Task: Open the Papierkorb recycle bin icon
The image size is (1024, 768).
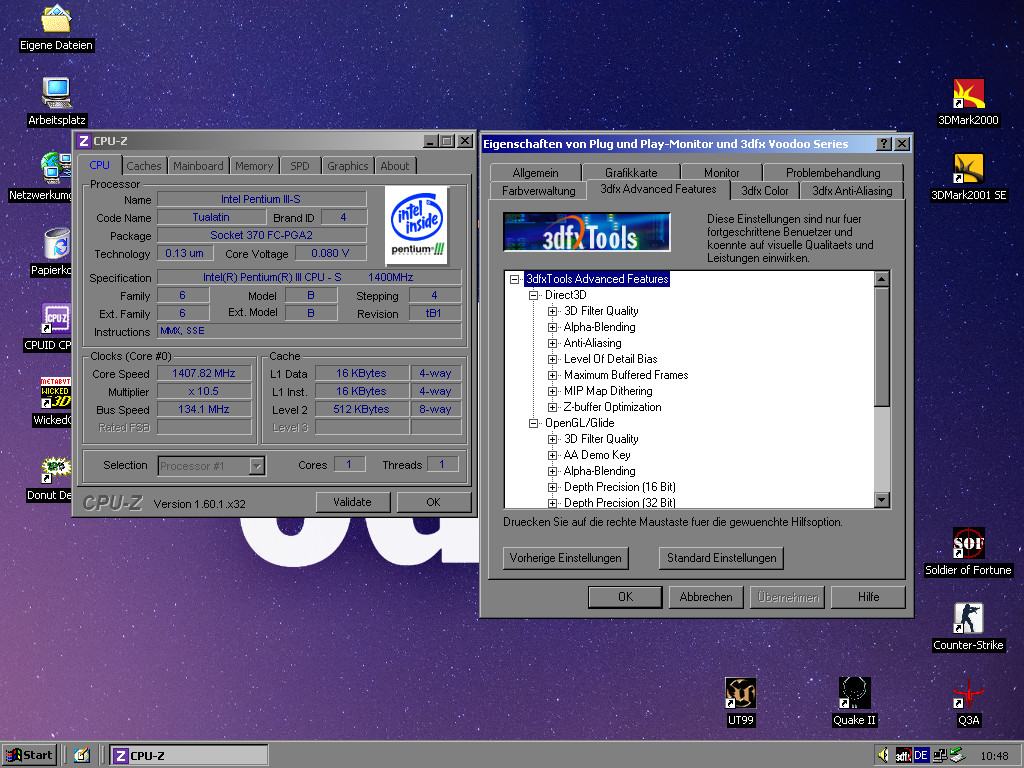Action: (57, 243)
